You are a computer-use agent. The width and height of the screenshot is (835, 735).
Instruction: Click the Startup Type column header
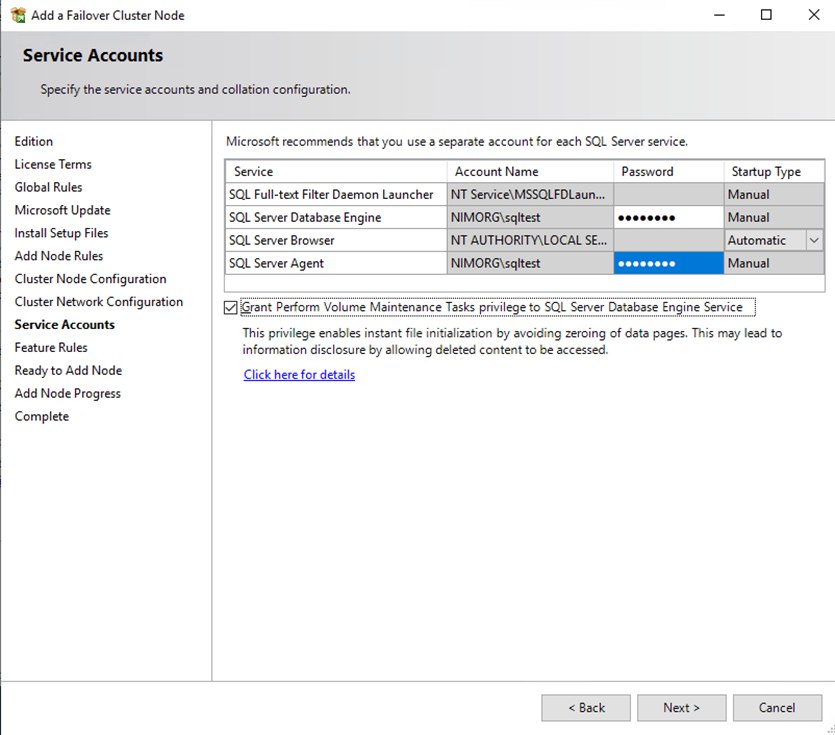(766, 172)
